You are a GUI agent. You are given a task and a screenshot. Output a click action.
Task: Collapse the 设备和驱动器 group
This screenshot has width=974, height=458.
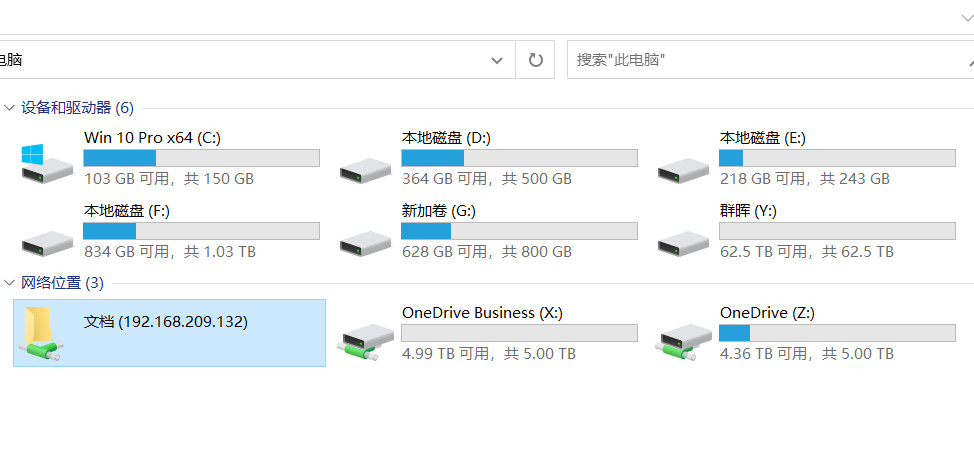click(x=9, y=108)
